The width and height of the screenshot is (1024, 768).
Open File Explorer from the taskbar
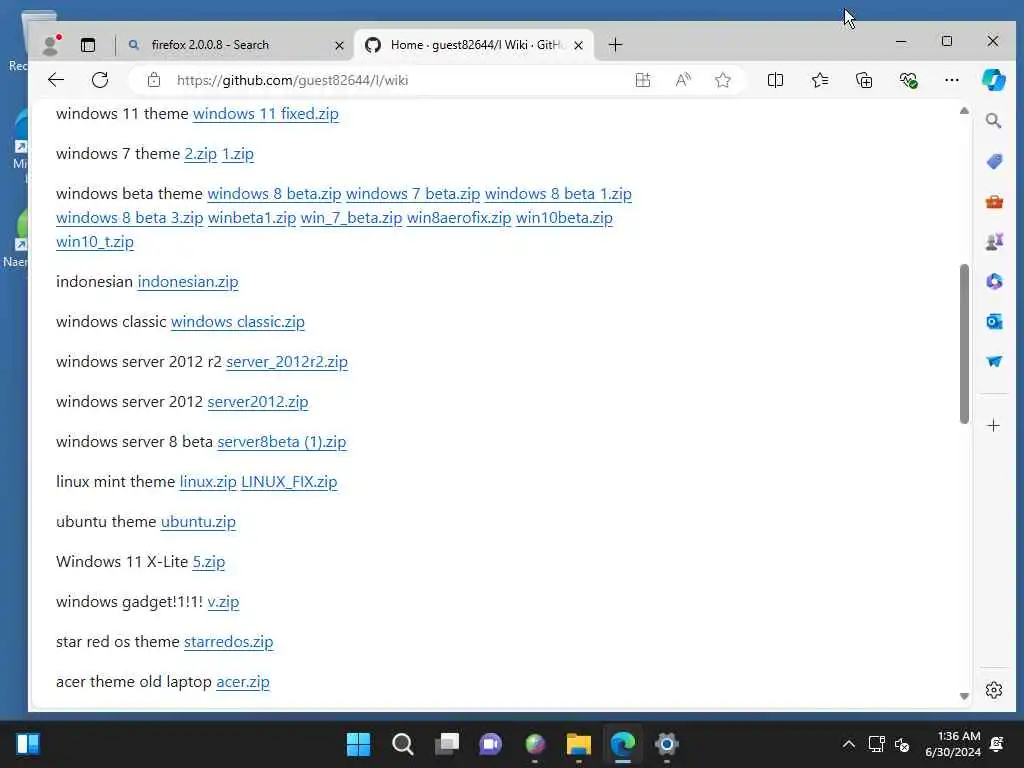(x=579, y=744)
